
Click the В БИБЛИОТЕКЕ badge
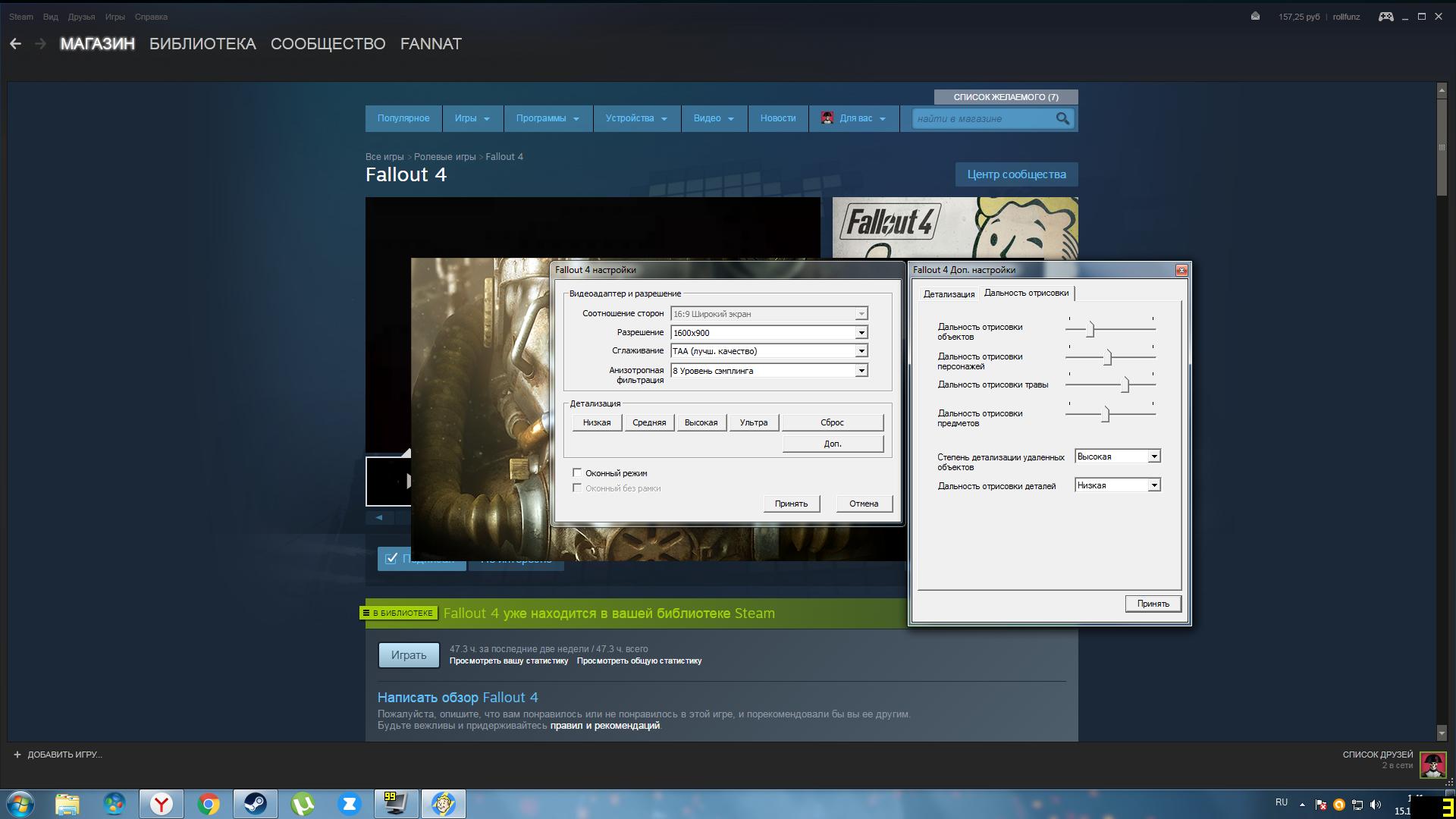point(398,613)
